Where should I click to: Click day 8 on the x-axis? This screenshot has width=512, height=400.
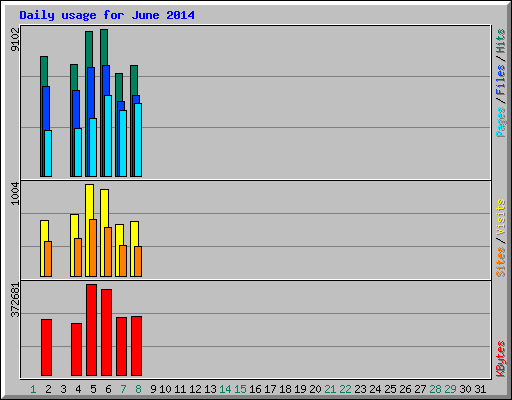coord(138,389)
